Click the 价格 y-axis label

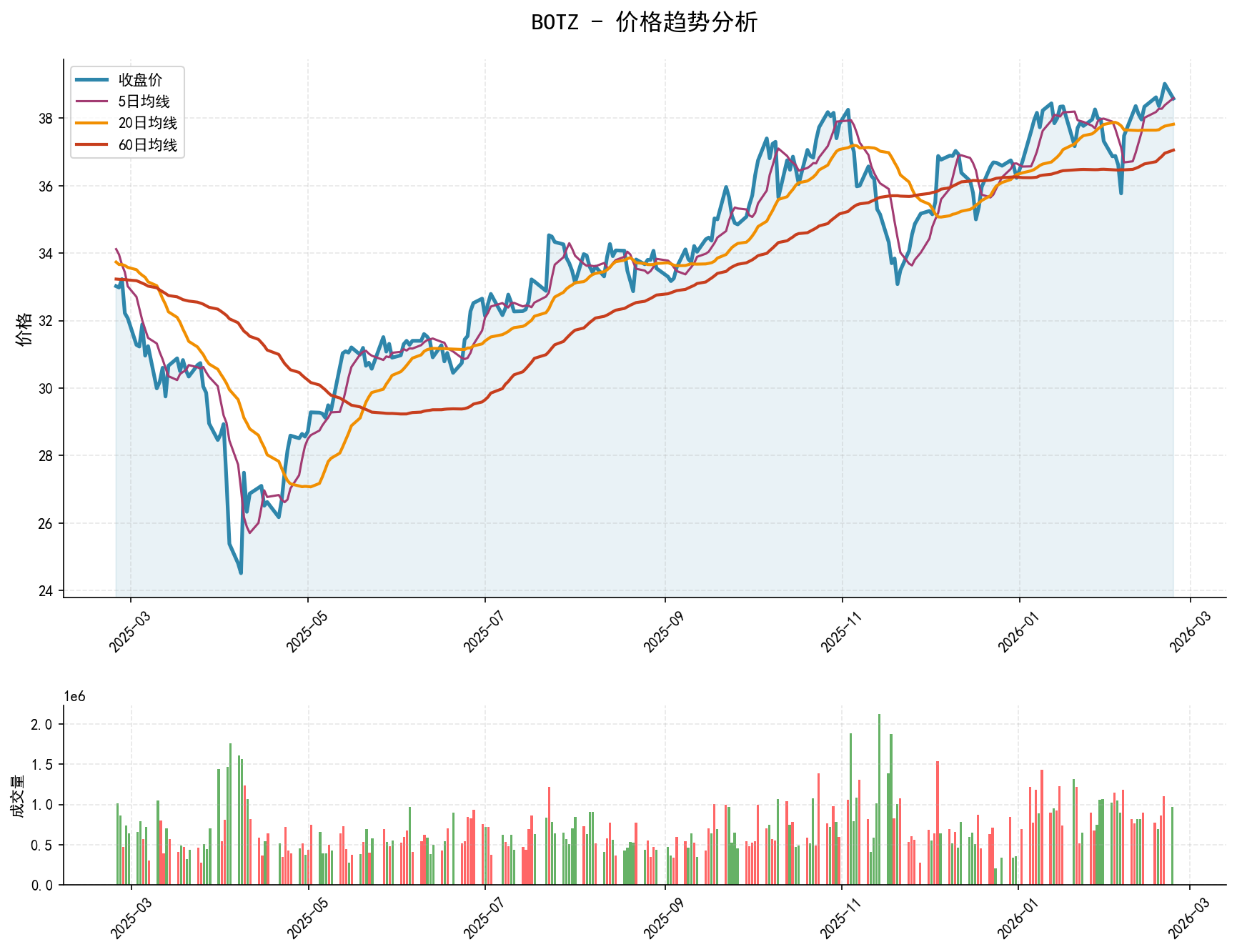tap(24, 329)
